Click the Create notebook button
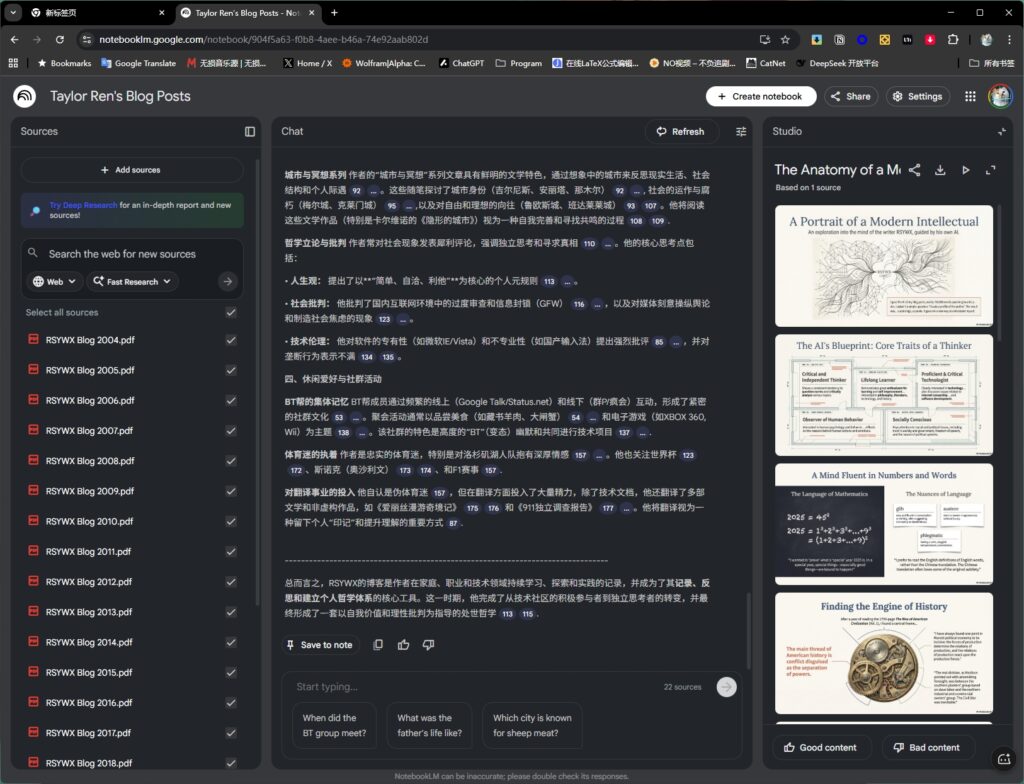Viewport: 1024px width, 784px height. click(x=760, y=97)
